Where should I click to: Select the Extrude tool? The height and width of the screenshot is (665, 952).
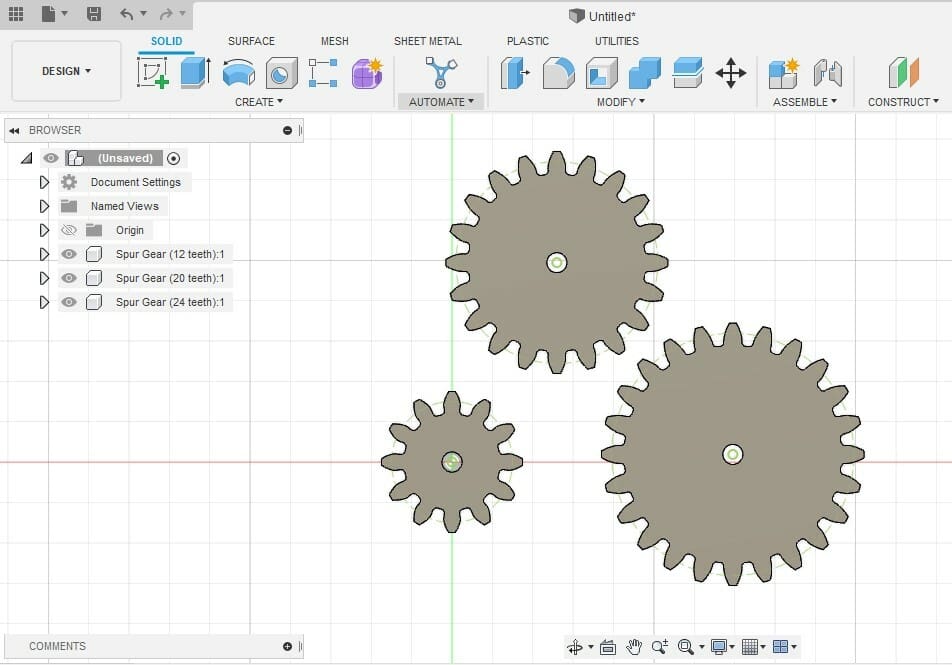tap(196, 73)
